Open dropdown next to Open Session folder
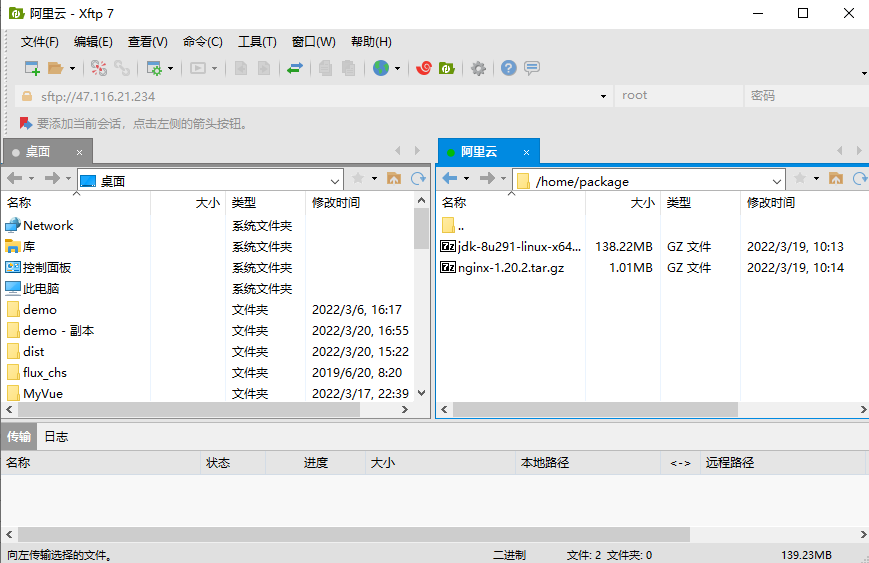Screen dimensions: 869x563 pyautogui.click(x=73, y=69)
